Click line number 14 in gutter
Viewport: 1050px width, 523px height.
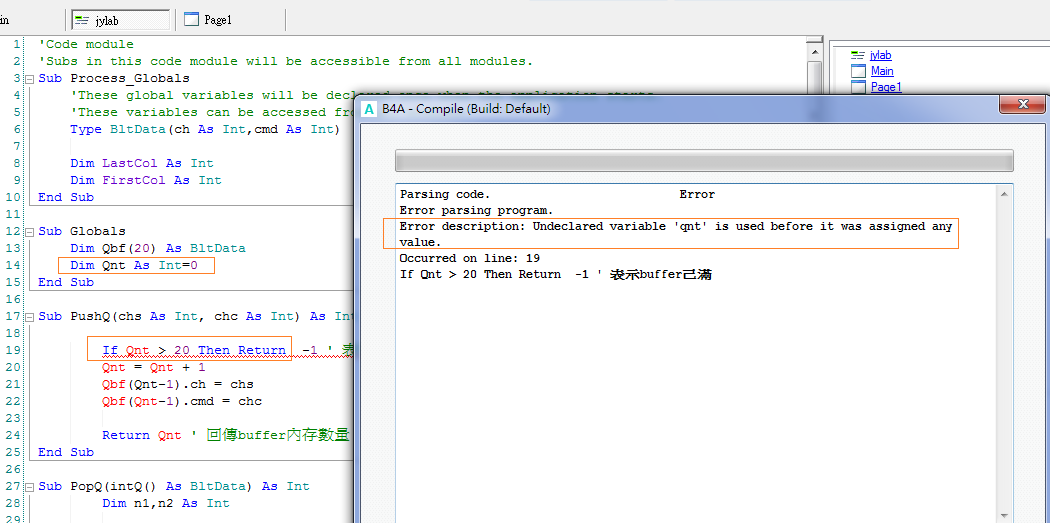click(x=13, y=265)
